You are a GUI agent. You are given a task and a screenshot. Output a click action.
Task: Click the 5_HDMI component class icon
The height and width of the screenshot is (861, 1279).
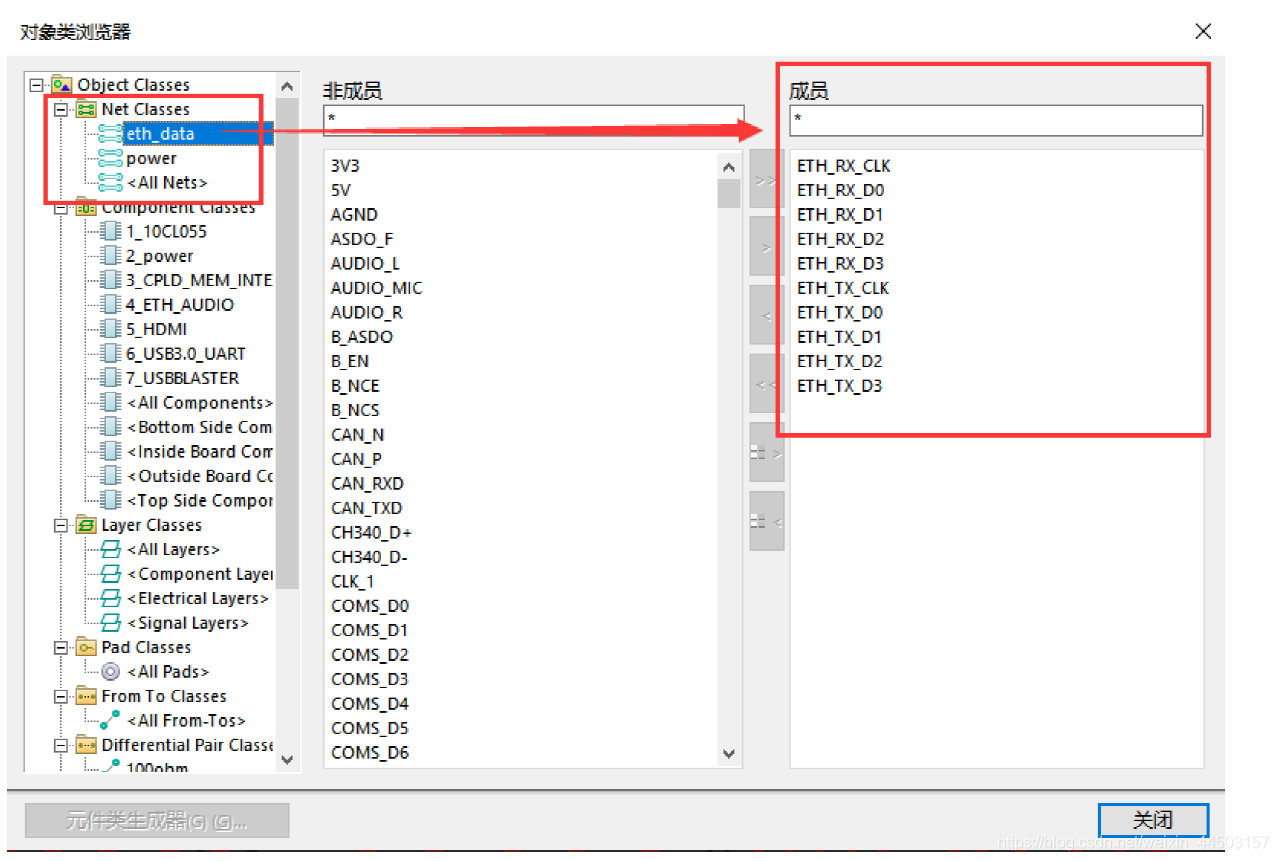[x=111, y=329]
